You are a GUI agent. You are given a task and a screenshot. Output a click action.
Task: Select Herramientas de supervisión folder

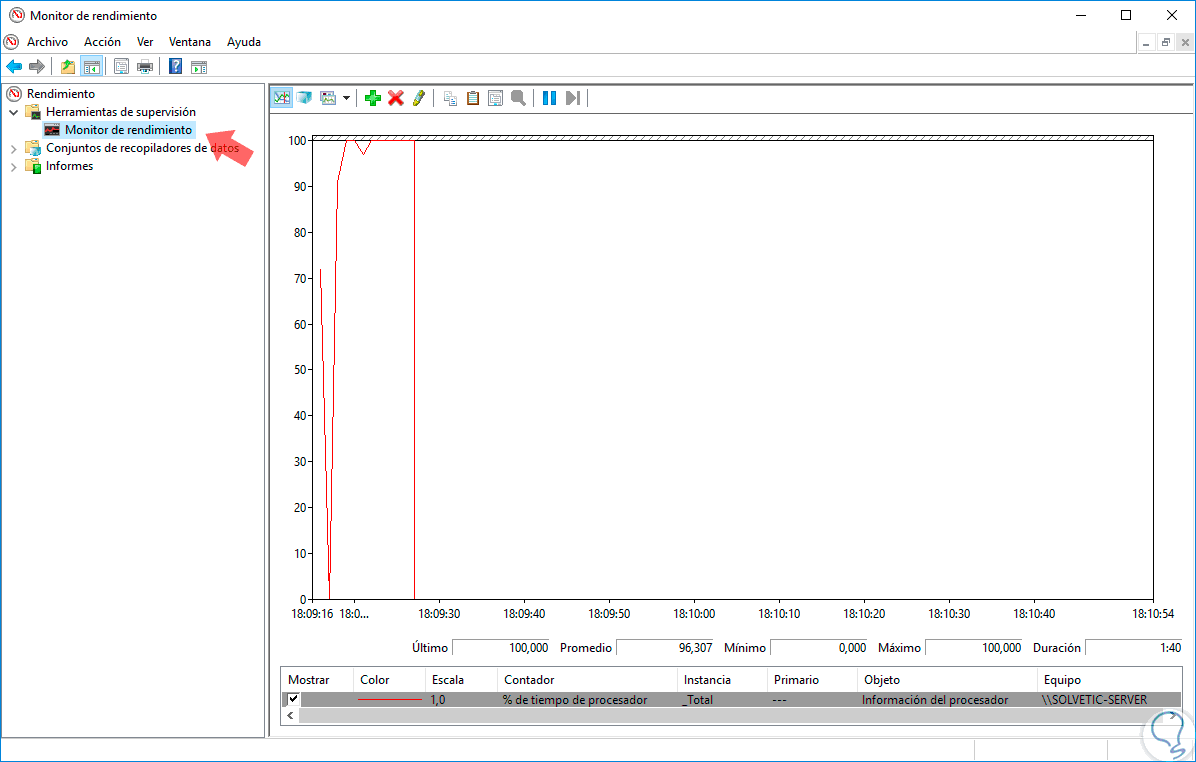(121, 112)
